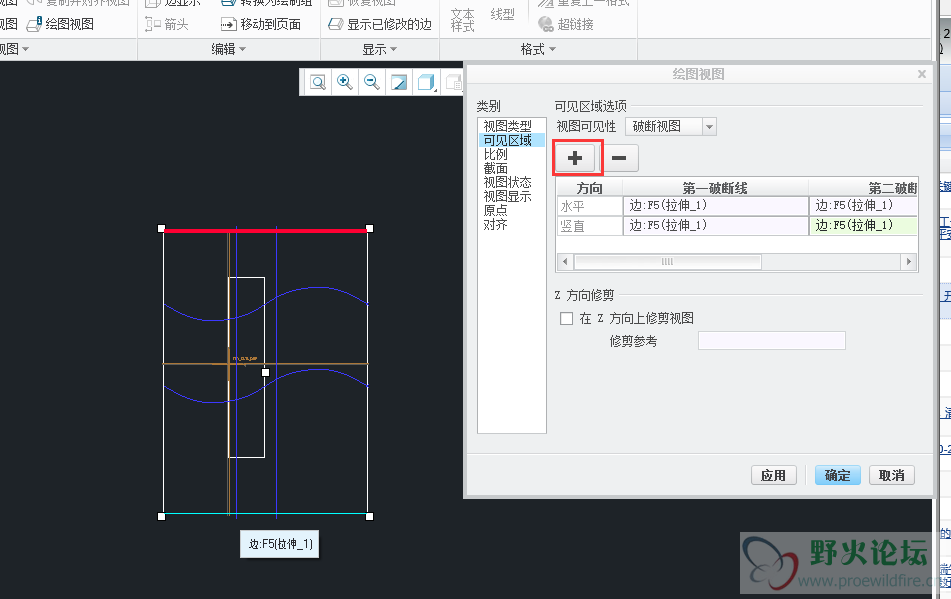Screen dimensions: 951x599
Task: Click the cyan bottom edge of drawing view
Action: [265, 514]
